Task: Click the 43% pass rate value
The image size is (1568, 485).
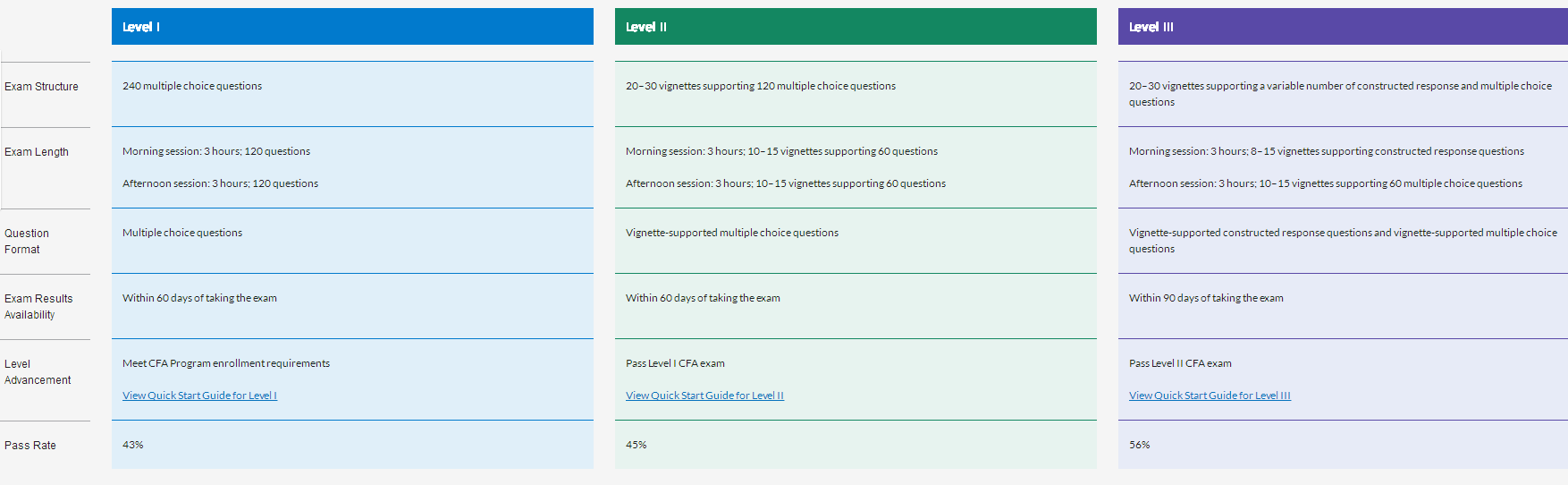Action: 133,445
